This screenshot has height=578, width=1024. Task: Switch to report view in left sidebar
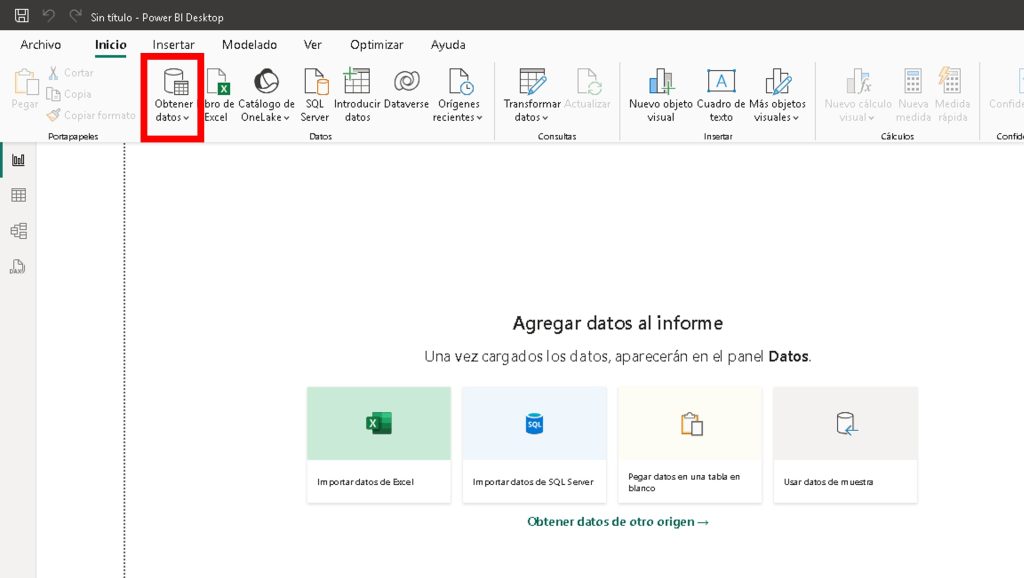[x=18, y=160]
